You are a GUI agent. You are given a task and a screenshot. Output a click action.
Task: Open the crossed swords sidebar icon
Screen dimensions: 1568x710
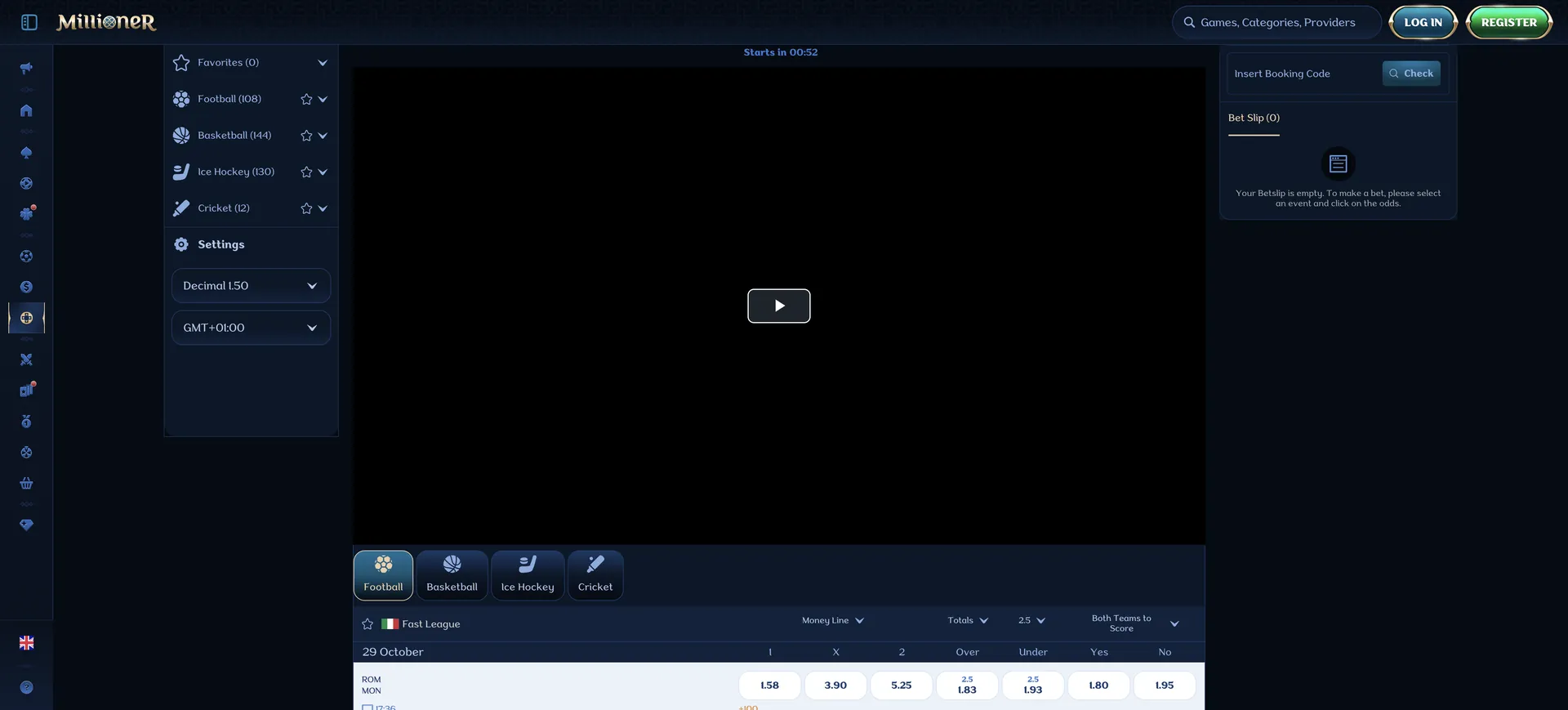26,359
